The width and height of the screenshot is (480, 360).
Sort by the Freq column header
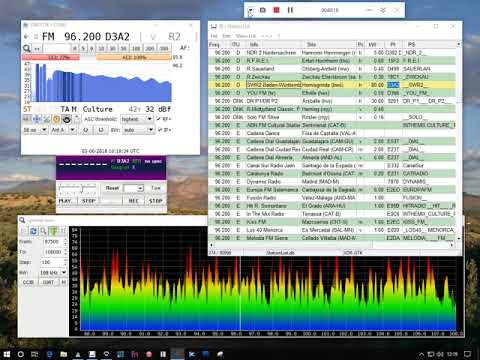(220, 44)
